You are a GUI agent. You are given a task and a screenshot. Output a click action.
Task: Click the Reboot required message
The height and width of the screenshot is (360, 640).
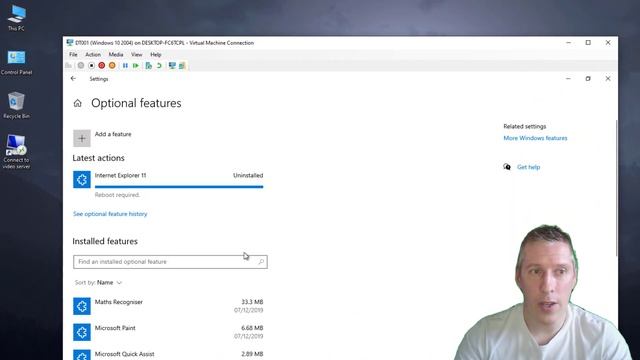point(117,195)
